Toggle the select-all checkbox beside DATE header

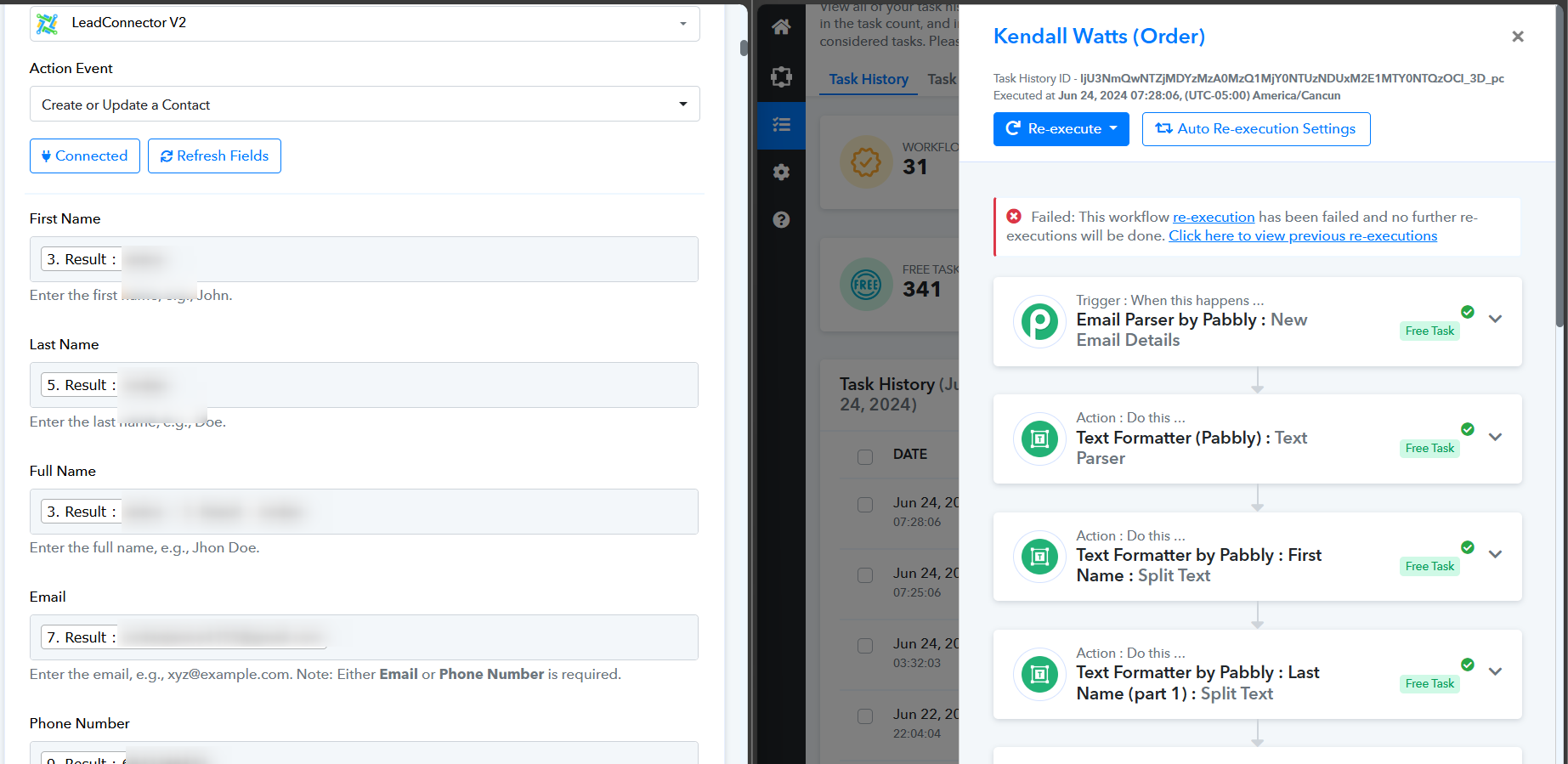coord(865,457)
